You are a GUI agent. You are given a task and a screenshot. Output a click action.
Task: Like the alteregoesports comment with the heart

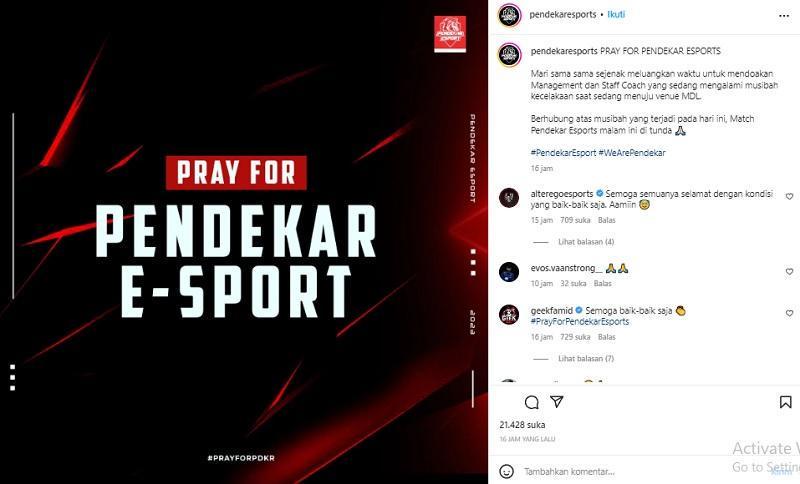789,196
